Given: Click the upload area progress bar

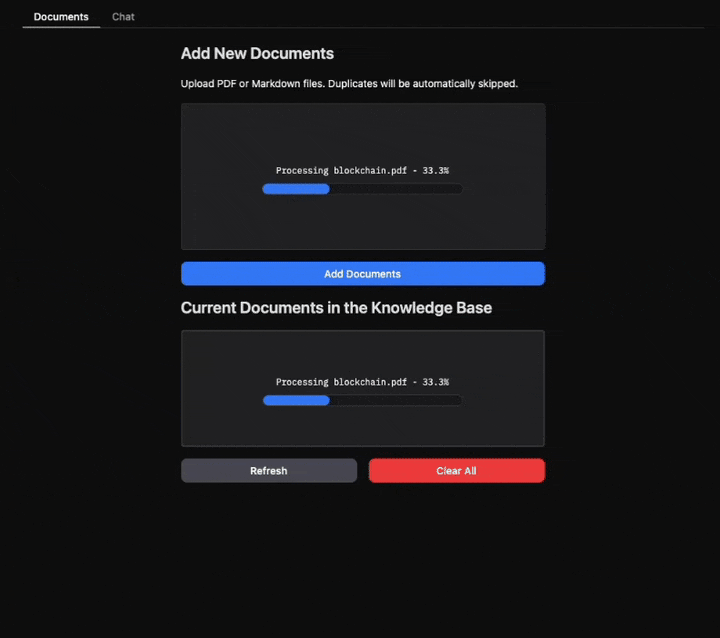Looking at the screenshot, I should pyautogui.click(x=362, y=189).
